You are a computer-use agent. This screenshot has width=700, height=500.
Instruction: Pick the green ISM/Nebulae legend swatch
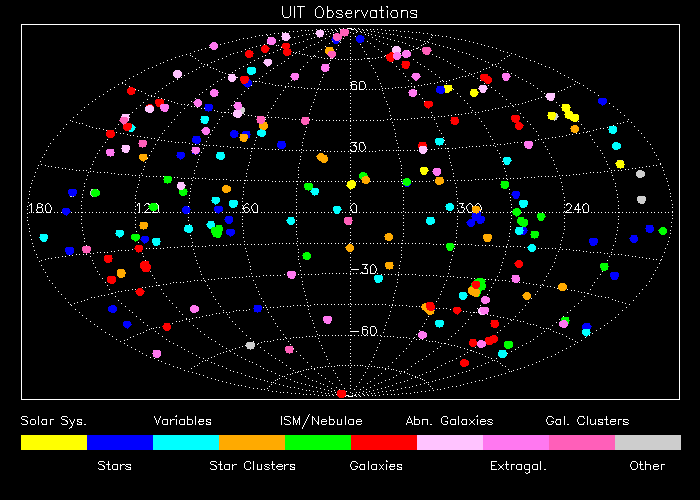click(318, 442)
